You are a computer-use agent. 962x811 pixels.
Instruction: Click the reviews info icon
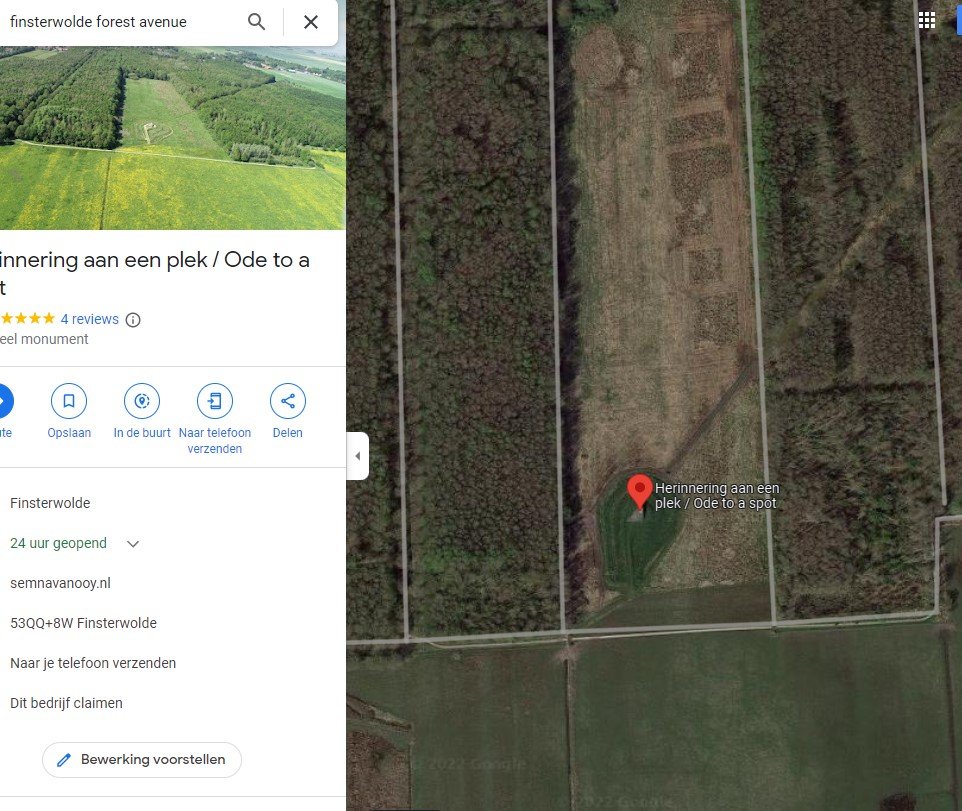pos(133,320)
